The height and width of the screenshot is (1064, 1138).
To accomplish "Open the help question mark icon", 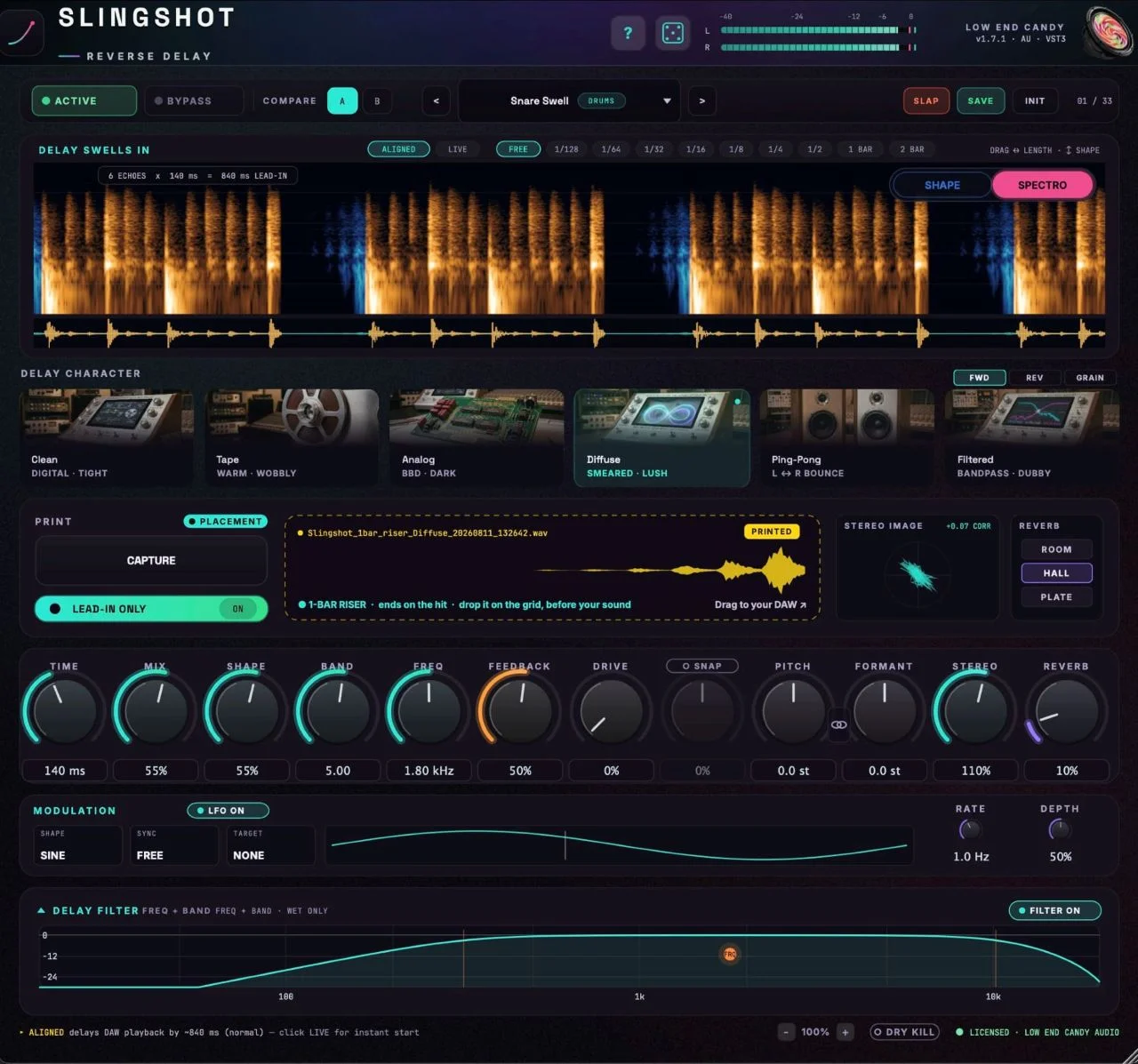I will pos(628,34).
